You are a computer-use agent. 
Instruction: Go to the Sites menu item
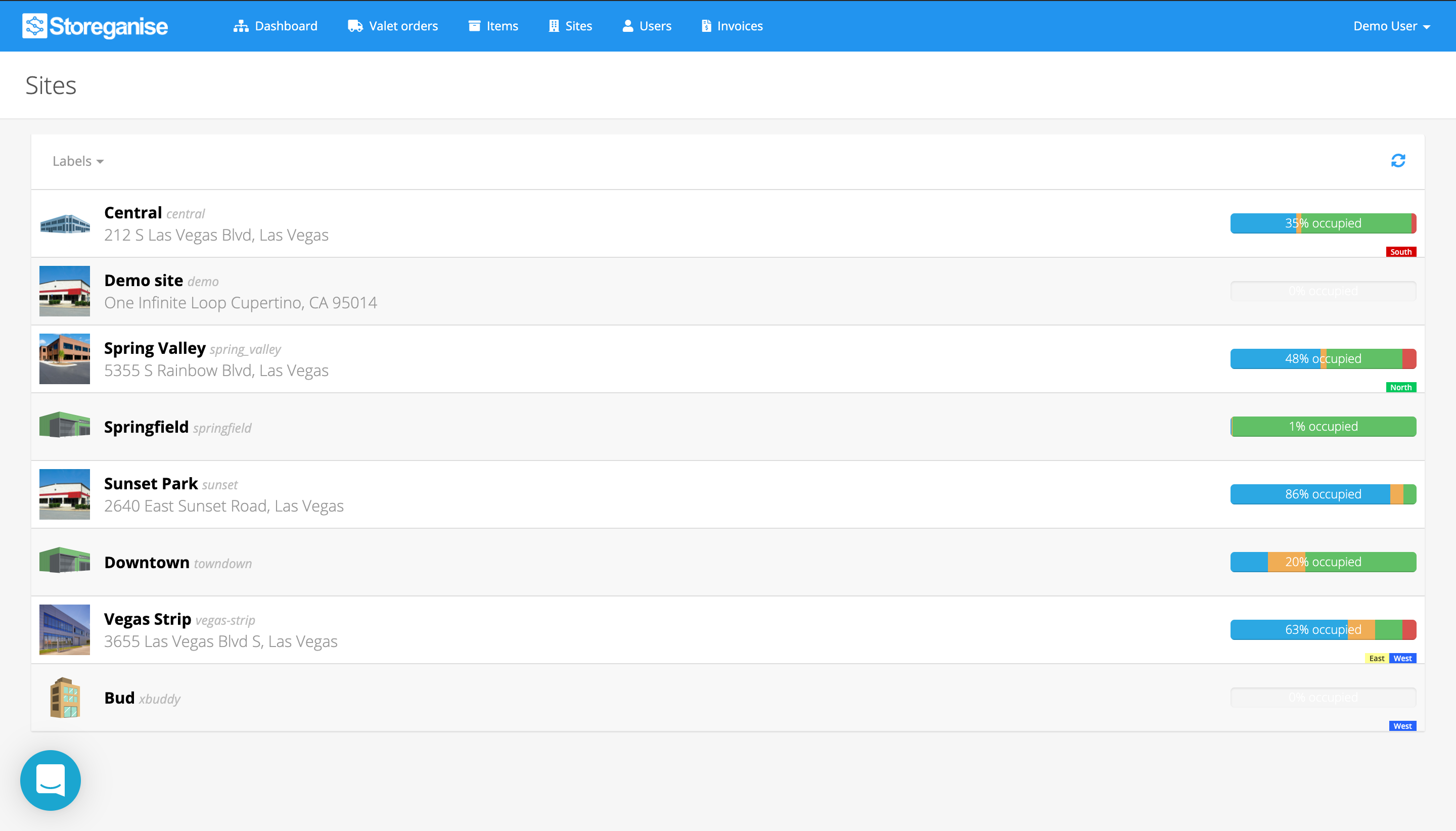[571, 26]
